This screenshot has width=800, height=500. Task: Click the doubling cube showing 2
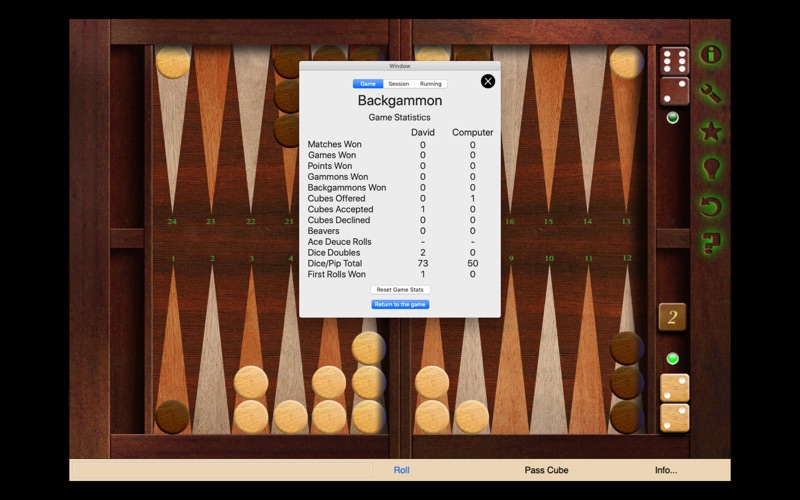point(672,317)
